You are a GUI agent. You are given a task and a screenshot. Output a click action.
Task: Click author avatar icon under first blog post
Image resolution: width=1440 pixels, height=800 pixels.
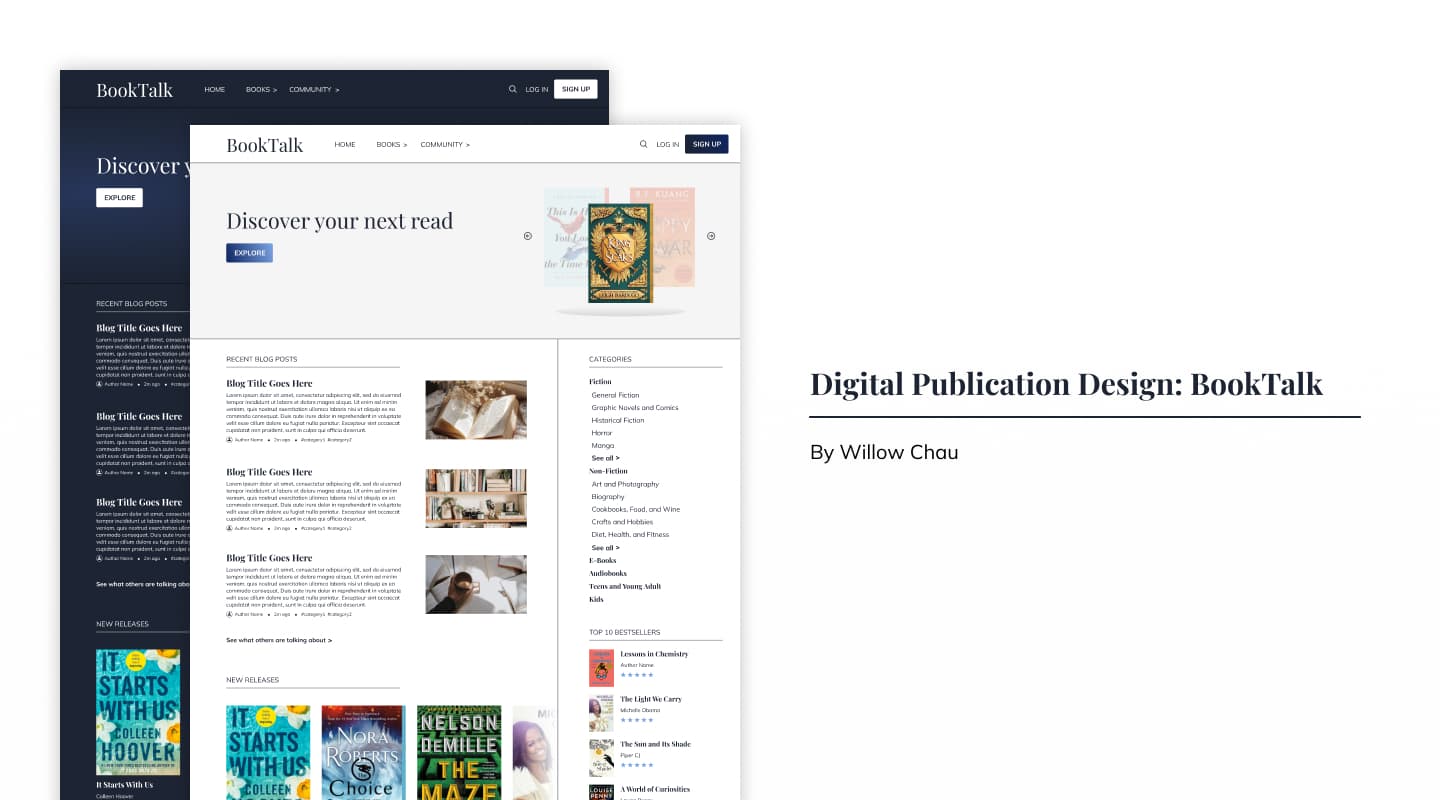point(229,440)
